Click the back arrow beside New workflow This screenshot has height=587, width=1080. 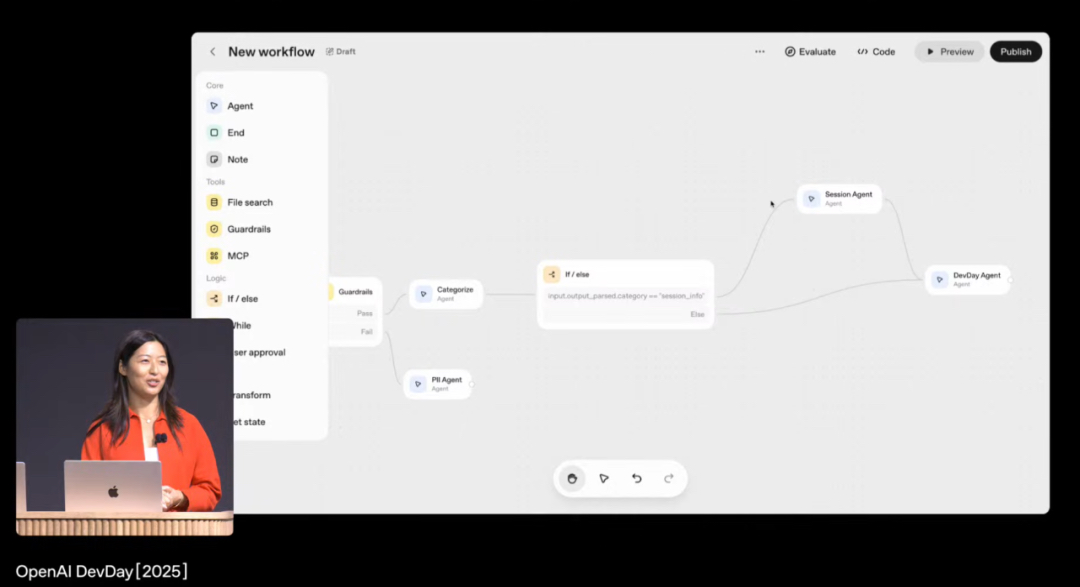(x=212, y=52)
